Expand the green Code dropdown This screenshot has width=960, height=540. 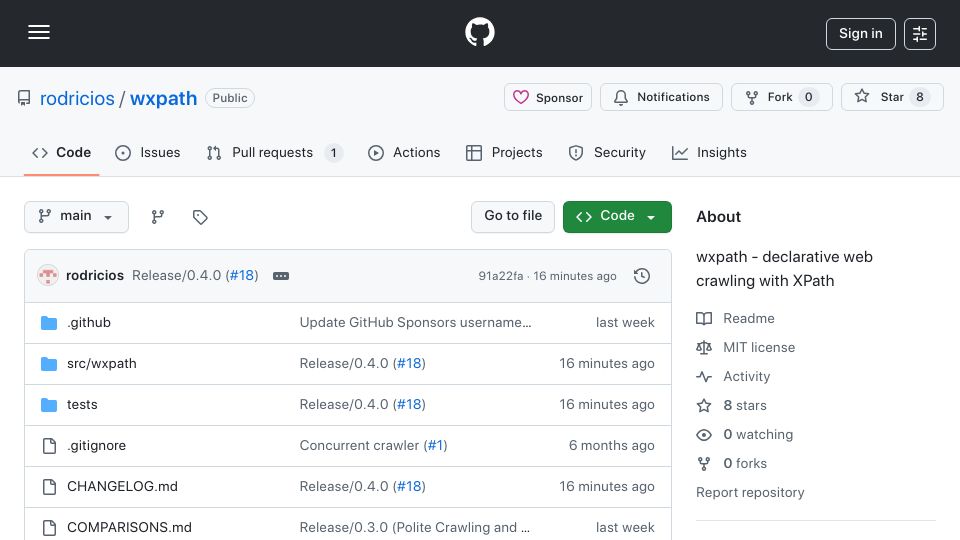[617, 217]
